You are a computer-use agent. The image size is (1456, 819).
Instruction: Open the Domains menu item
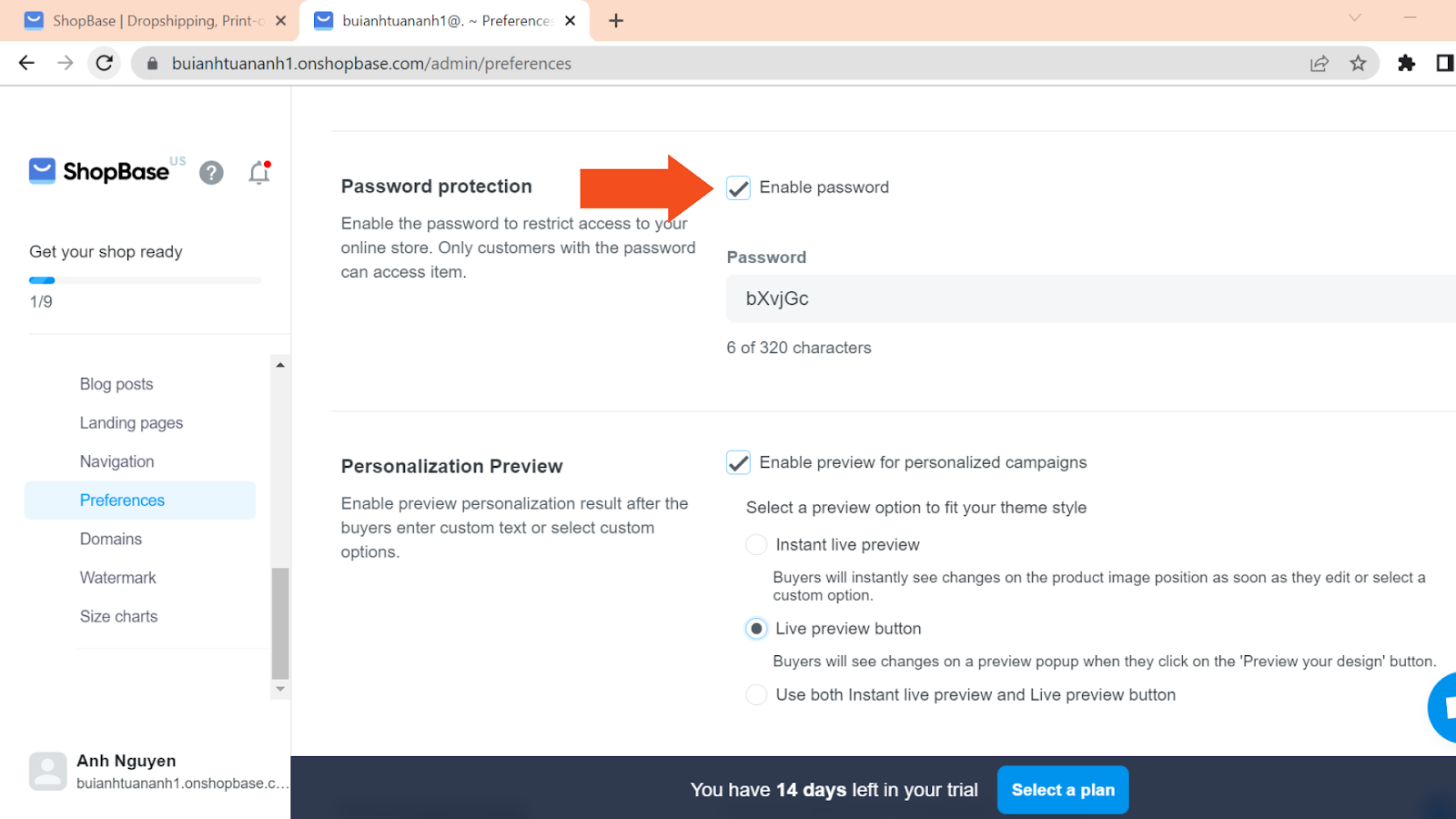(111, 539)
